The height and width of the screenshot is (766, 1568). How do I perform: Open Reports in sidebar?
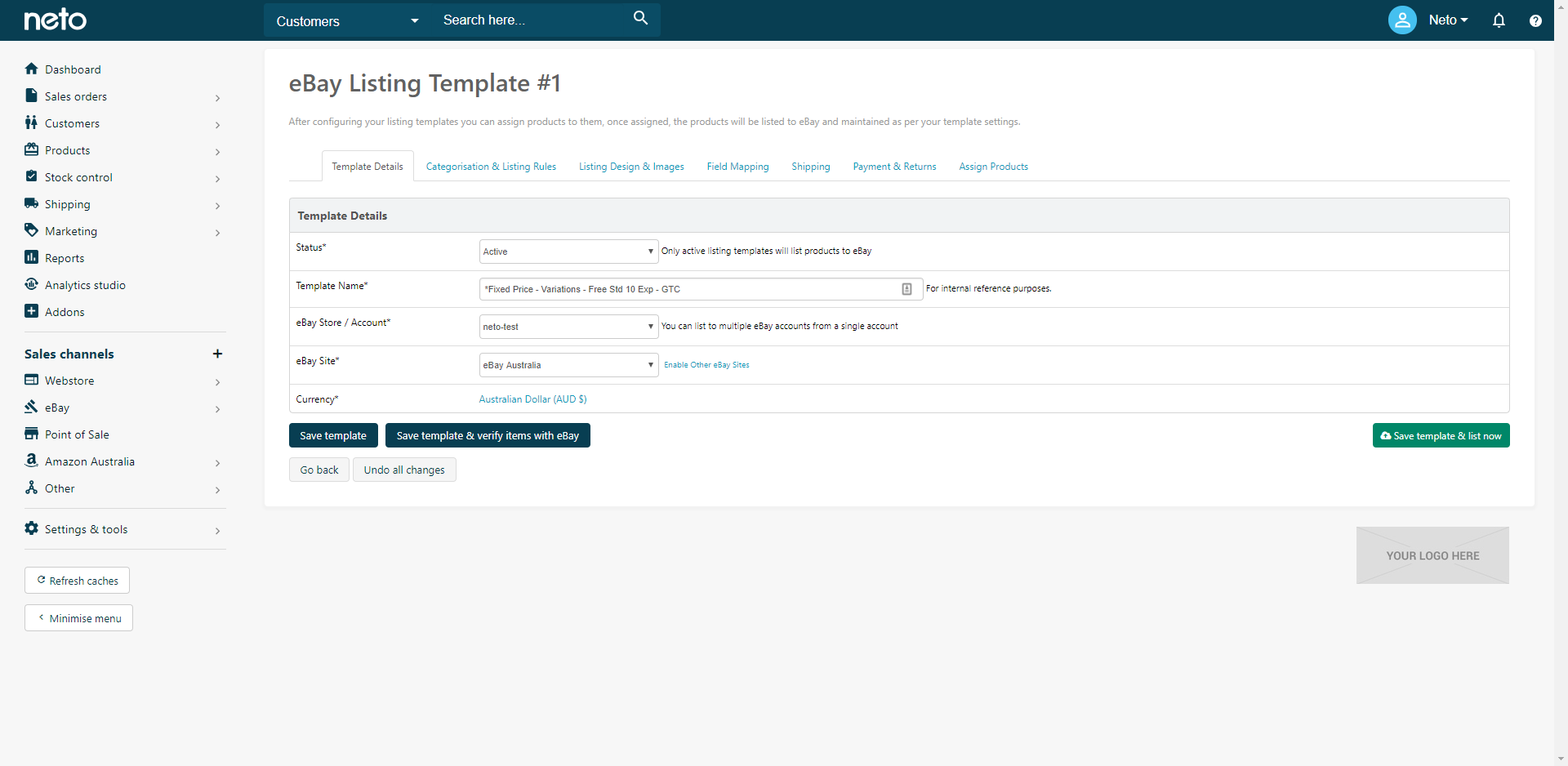(x=65, y=258)
